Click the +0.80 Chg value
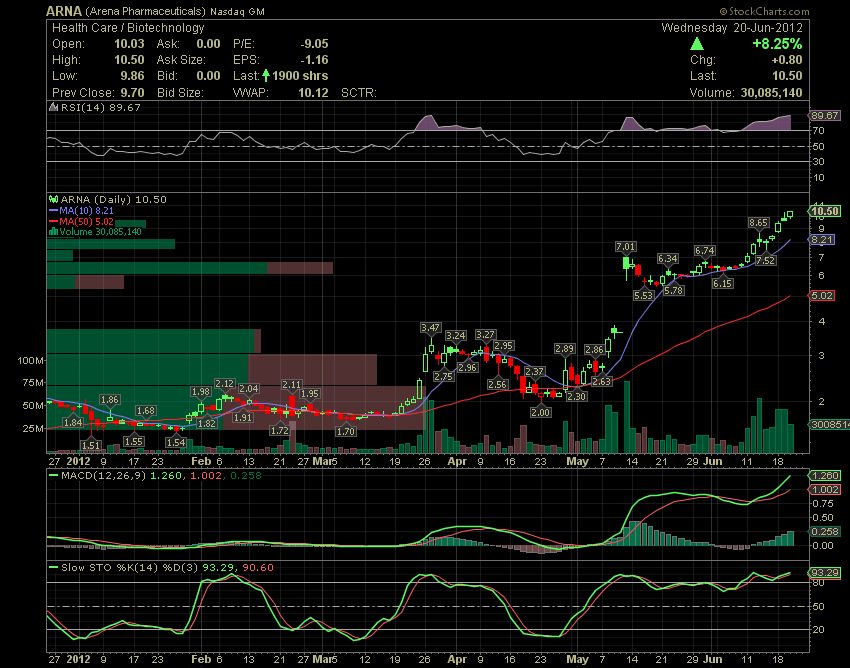The height and width of the screenshot is (668, 850). (x=785, y=60)
